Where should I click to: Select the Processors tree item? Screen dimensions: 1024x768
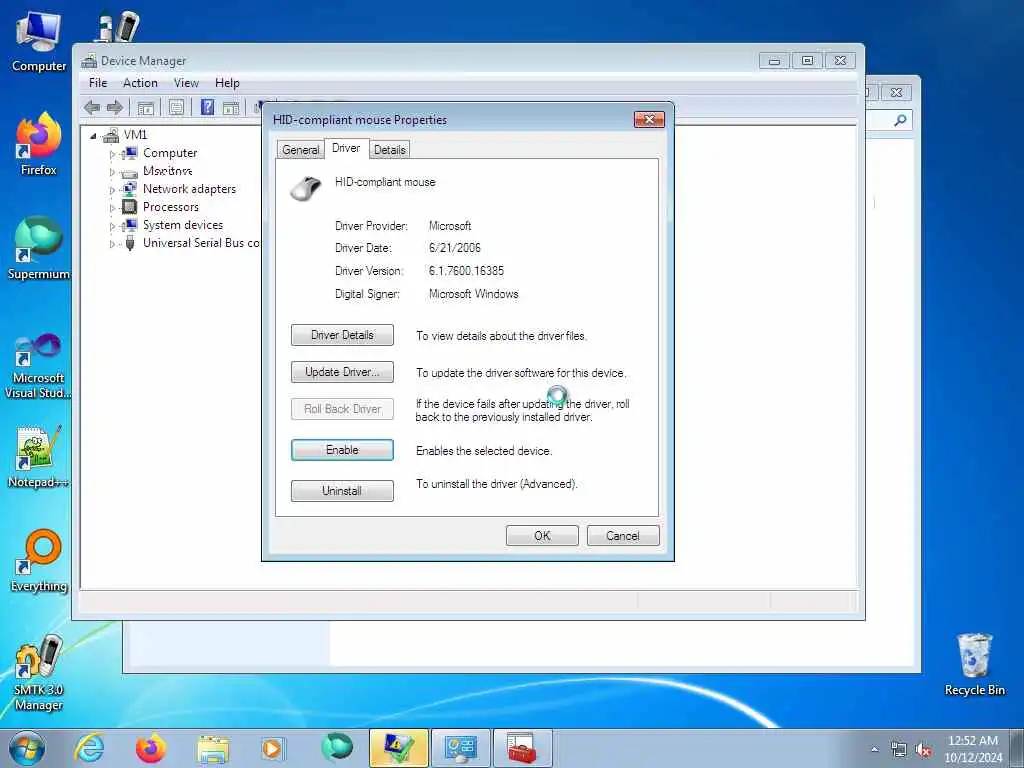click(170, 207)
